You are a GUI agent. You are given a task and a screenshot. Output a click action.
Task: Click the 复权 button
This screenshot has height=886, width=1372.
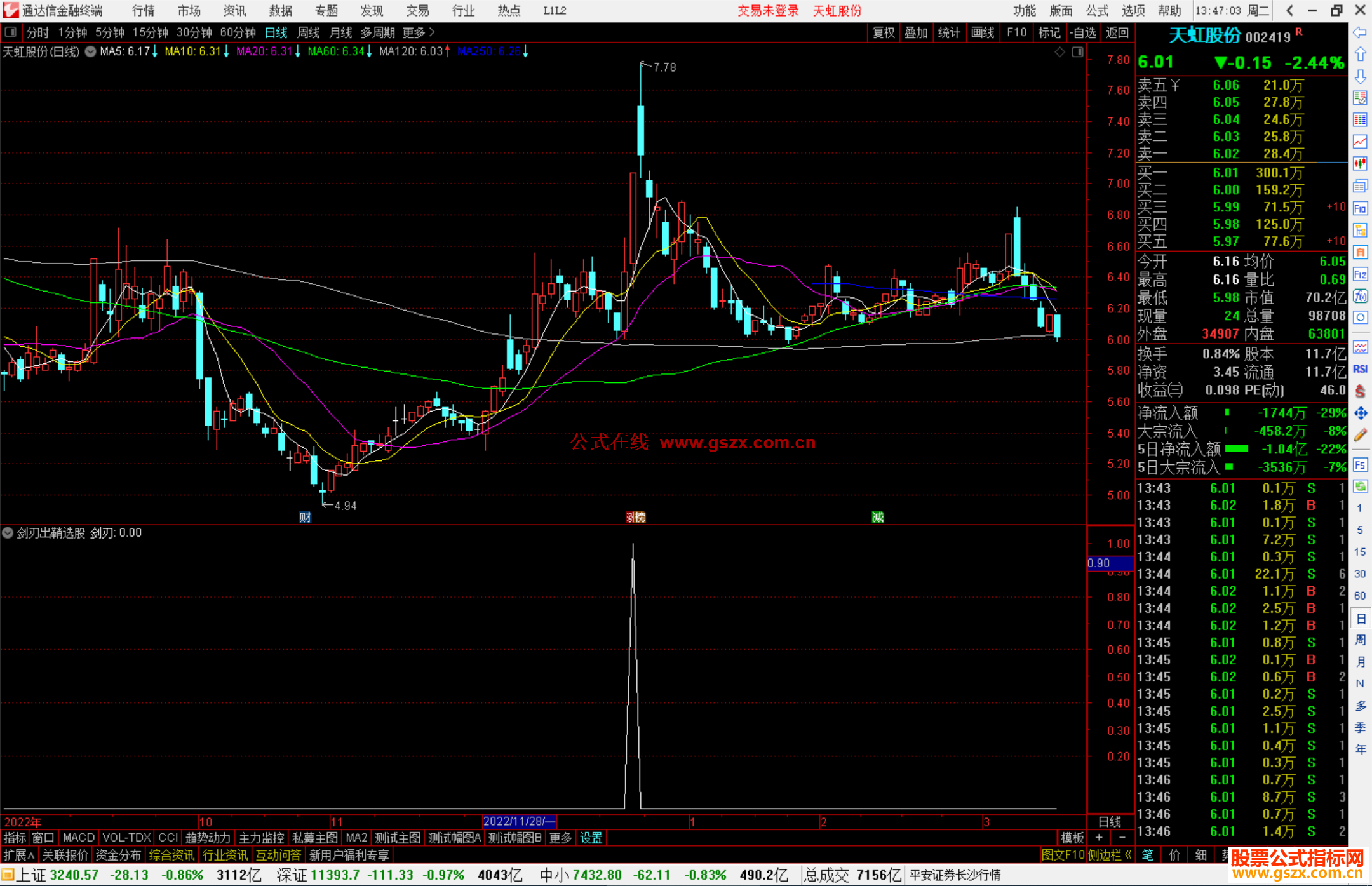(x=884, y=32)
